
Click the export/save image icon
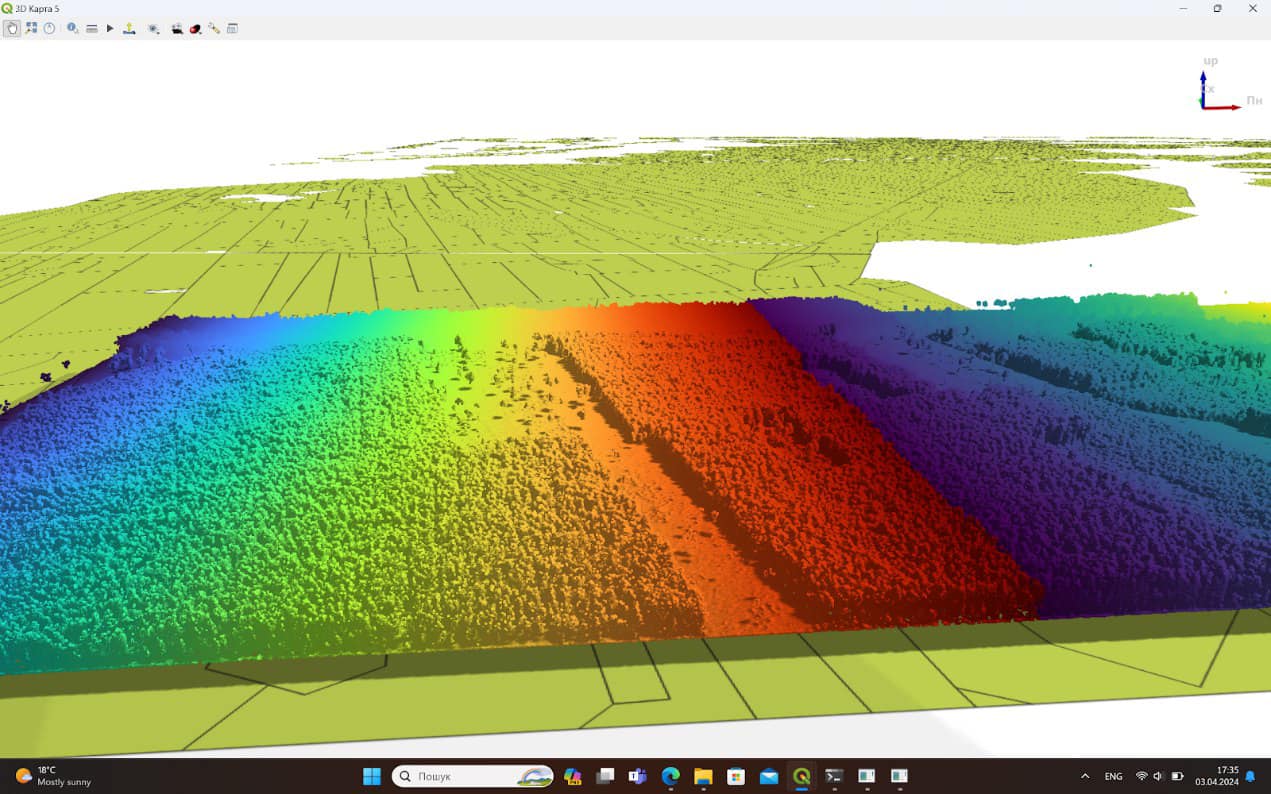coord(129,29)
